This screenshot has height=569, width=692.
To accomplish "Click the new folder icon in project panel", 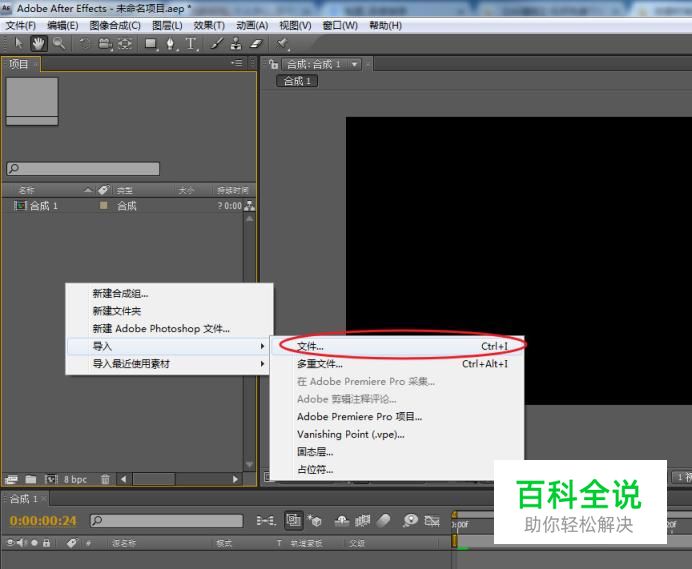I will (30, 479).
